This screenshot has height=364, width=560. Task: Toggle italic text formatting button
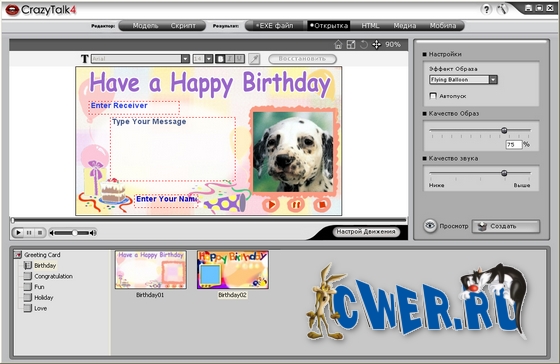click(230, 59)
